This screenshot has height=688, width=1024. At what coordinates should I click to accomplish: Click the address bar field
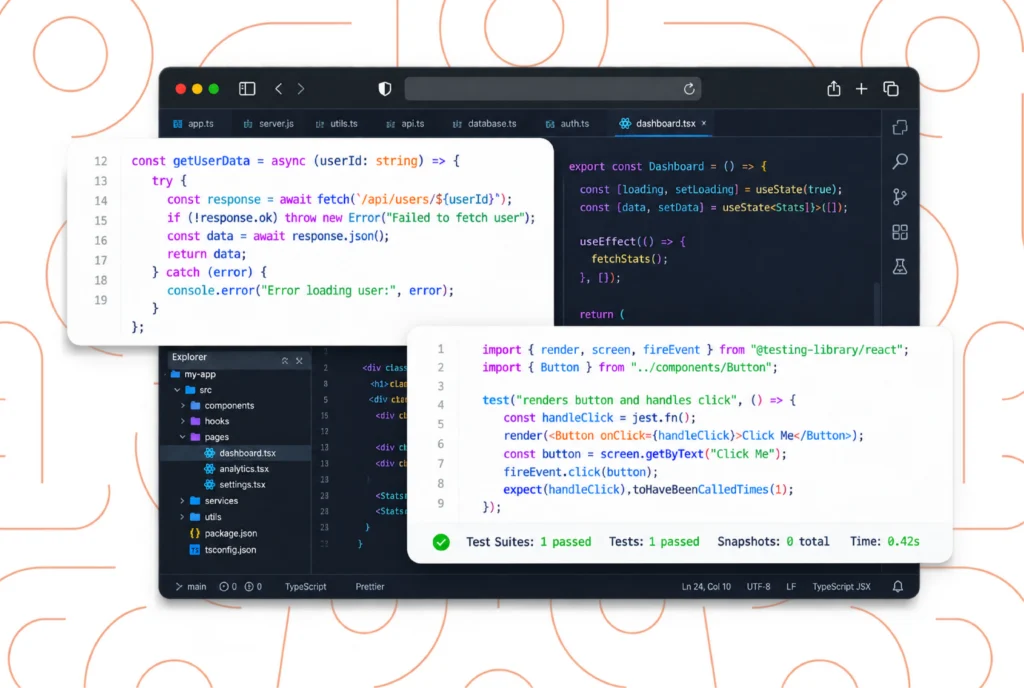tap(552, 89)
